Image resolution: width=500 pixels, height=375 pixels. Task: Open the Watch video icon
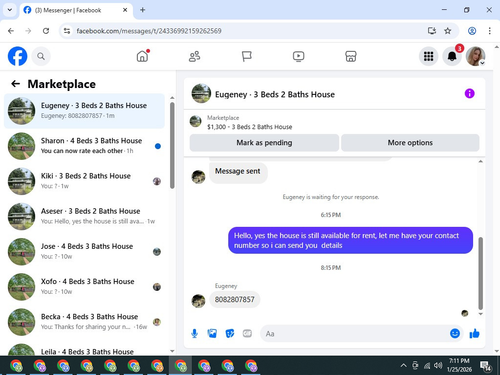(x=298, y=56)
